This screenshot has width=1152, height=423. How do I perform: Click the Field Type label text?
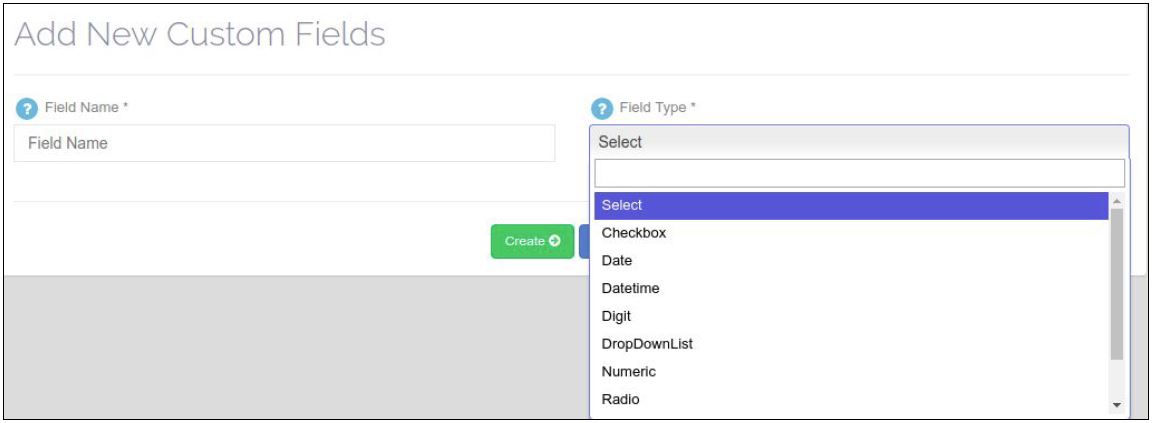click(657, 108)
